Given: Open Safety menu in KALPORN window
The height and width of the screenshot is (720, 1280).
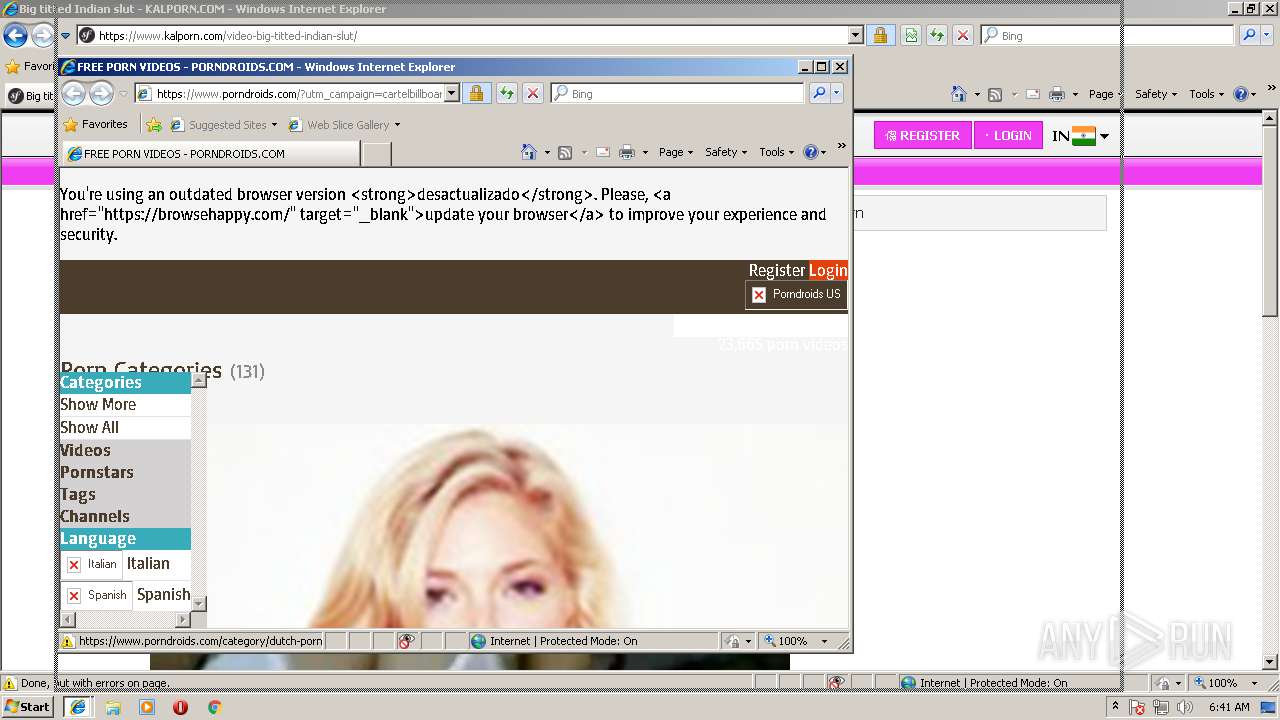Looking at the screenshot, I should click(x=1157, y=94).
